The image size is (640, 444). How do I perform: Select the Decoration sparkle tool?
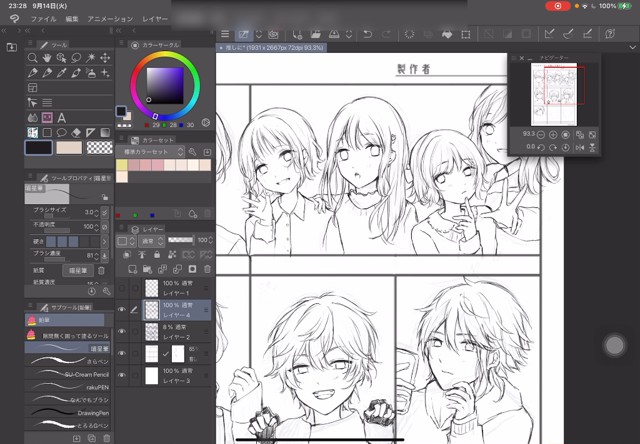(x=105, y=73)
